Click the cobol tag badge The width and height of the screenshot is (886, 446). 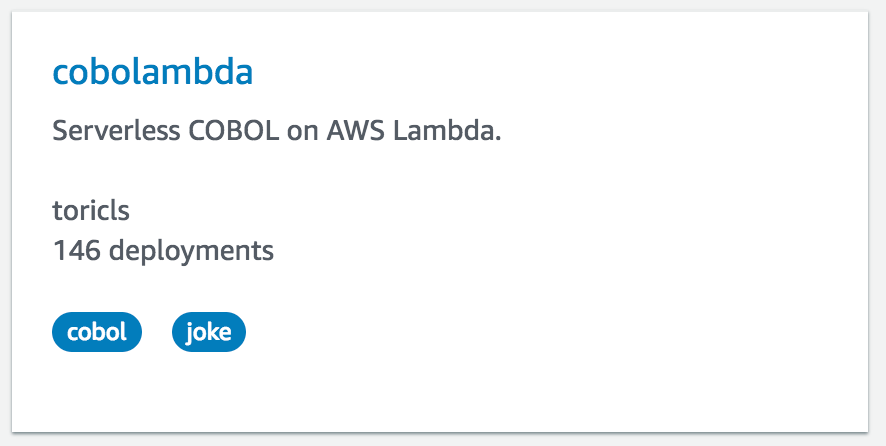coord(97,332)
